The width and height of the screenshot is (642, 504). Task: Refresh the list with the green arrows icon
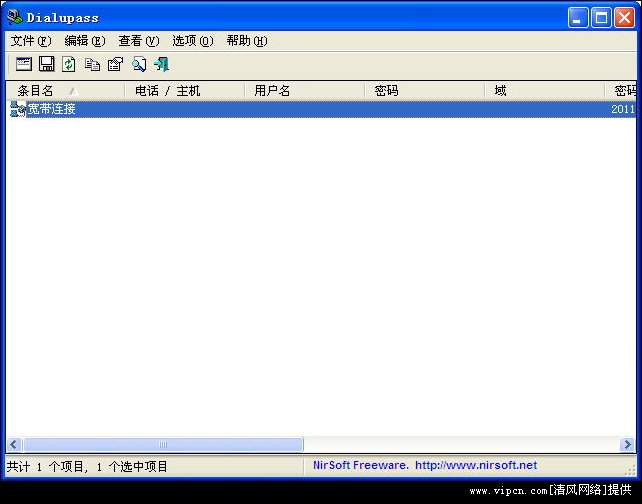click(69, 64)
